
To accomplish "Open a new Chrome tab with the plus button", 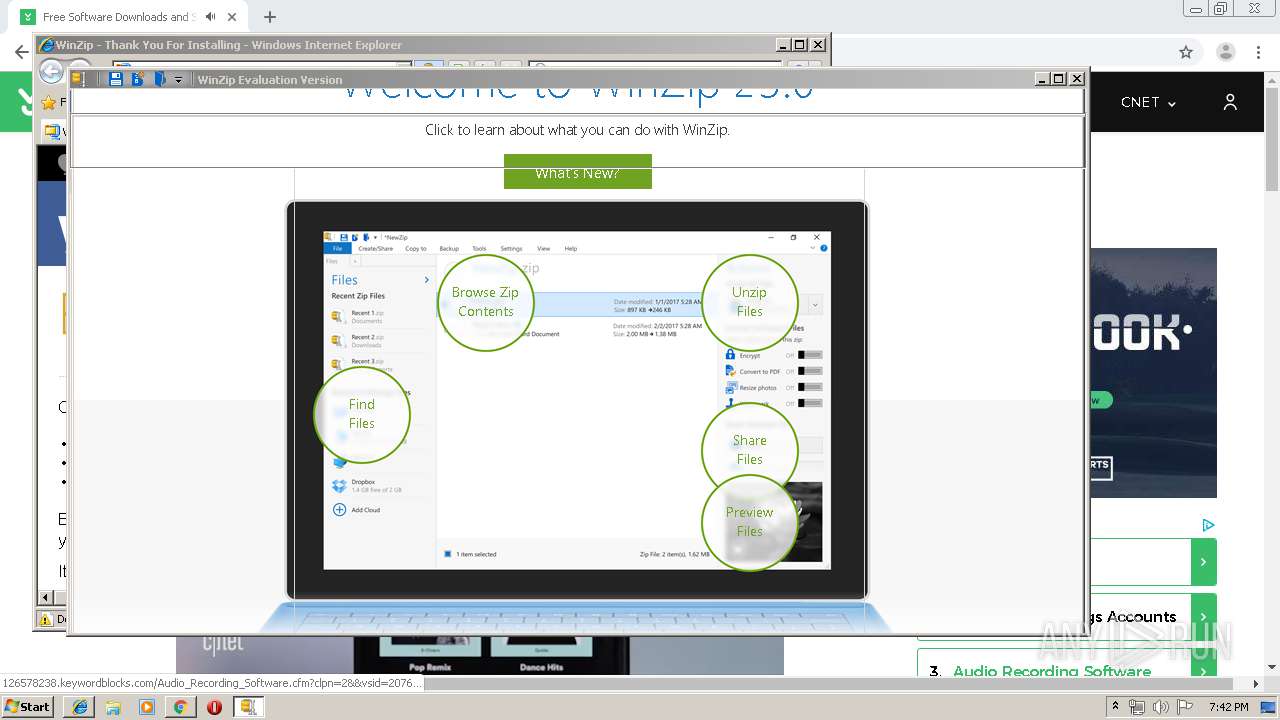I will click(x=270, y=17).
